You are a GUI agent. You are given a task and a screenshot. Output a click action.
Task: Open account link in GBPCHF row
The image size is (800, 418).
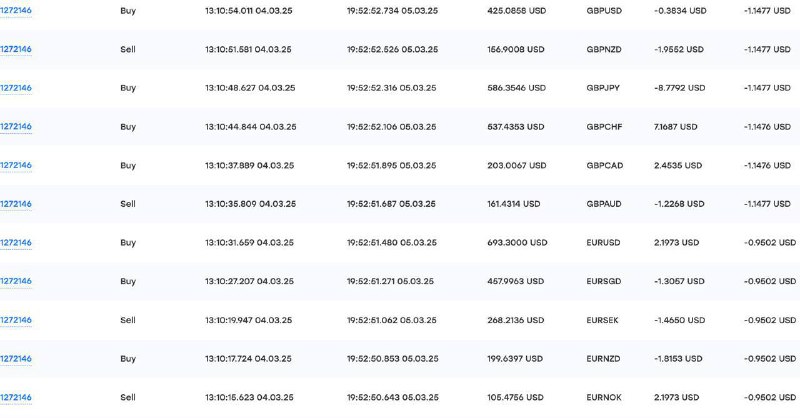click(16, 127)
